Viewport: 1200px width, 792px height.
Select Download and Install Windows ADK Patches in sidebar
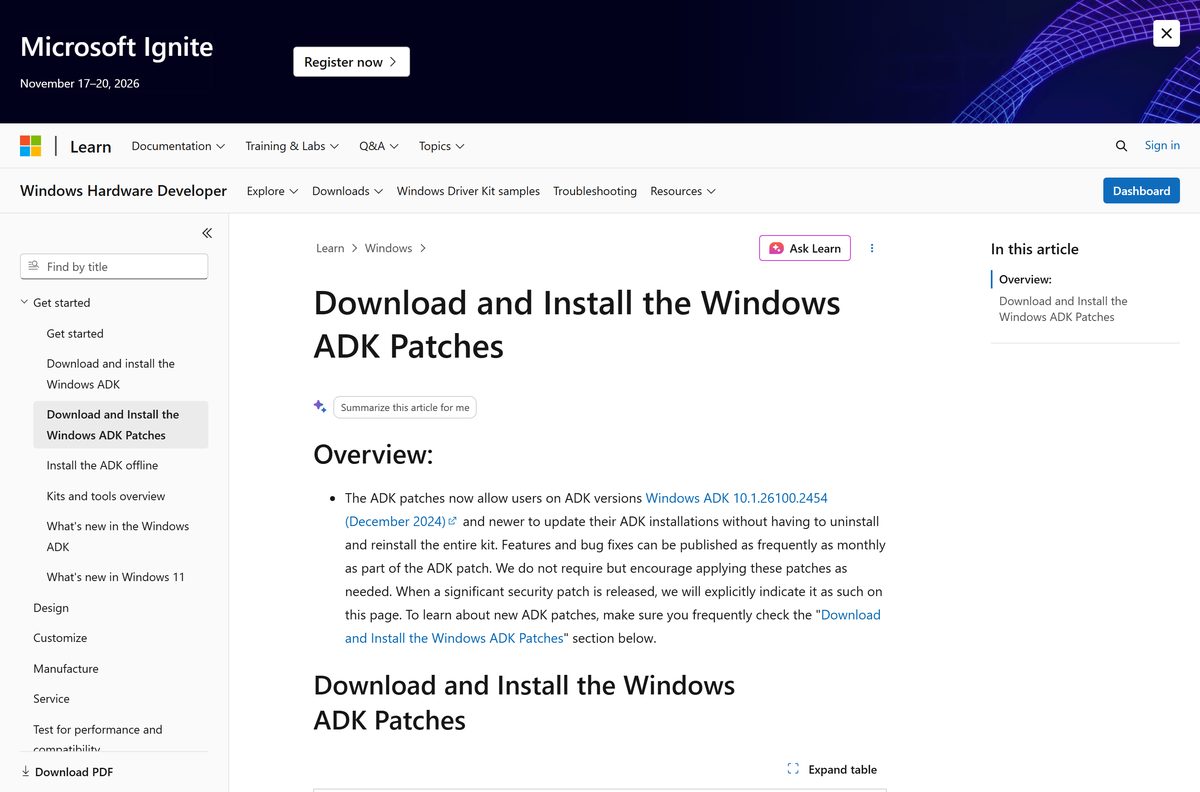coord(120,425)
